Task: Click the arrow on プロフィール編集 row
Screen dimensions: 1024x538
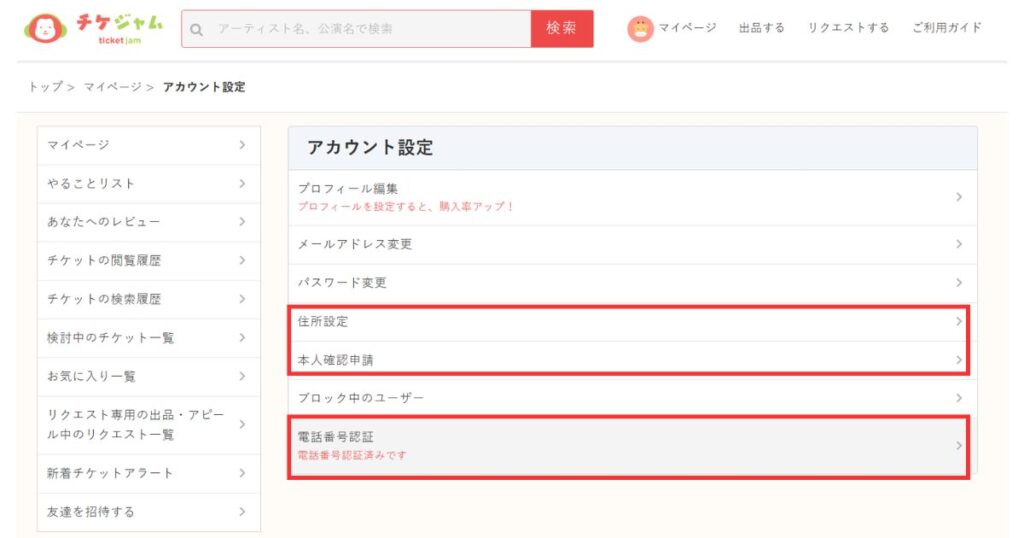Action: pyautogui.click(x=959, y=197)
